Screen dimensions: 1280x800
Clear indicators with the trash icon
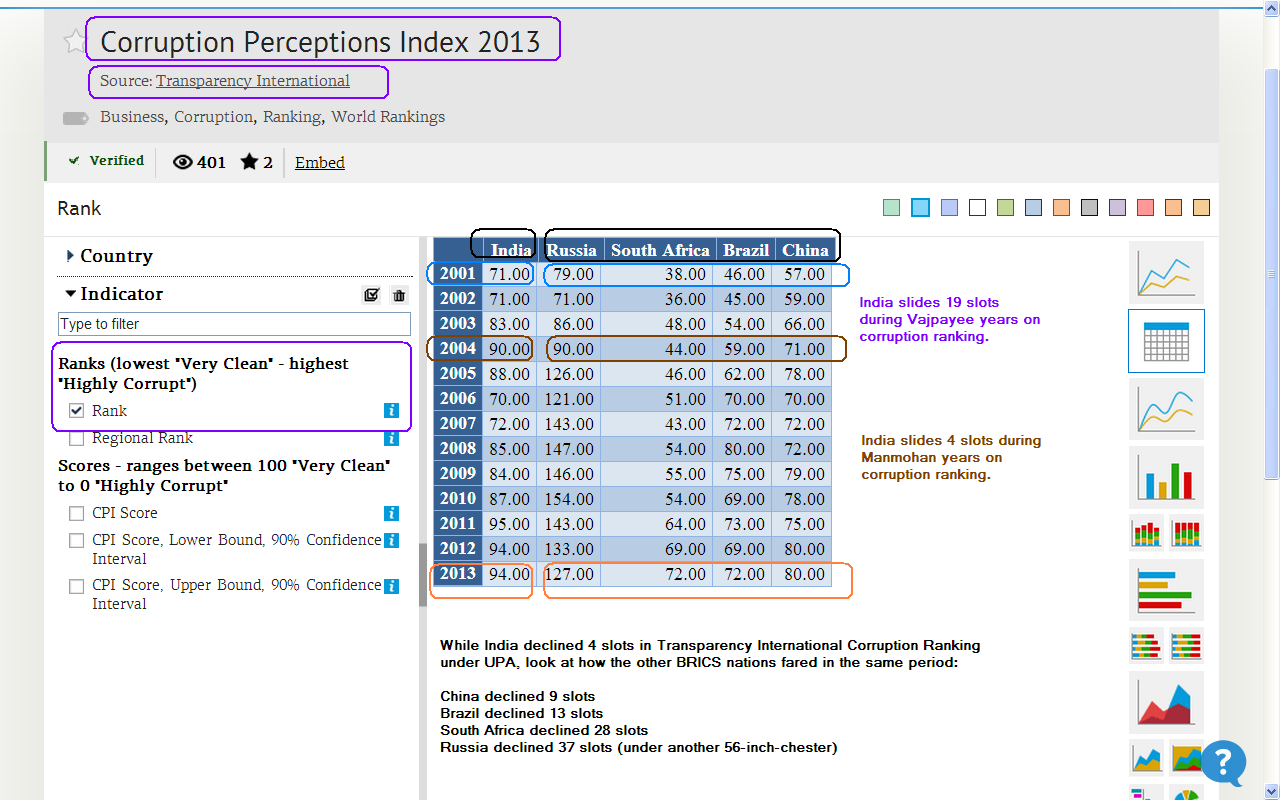[399, 295]
